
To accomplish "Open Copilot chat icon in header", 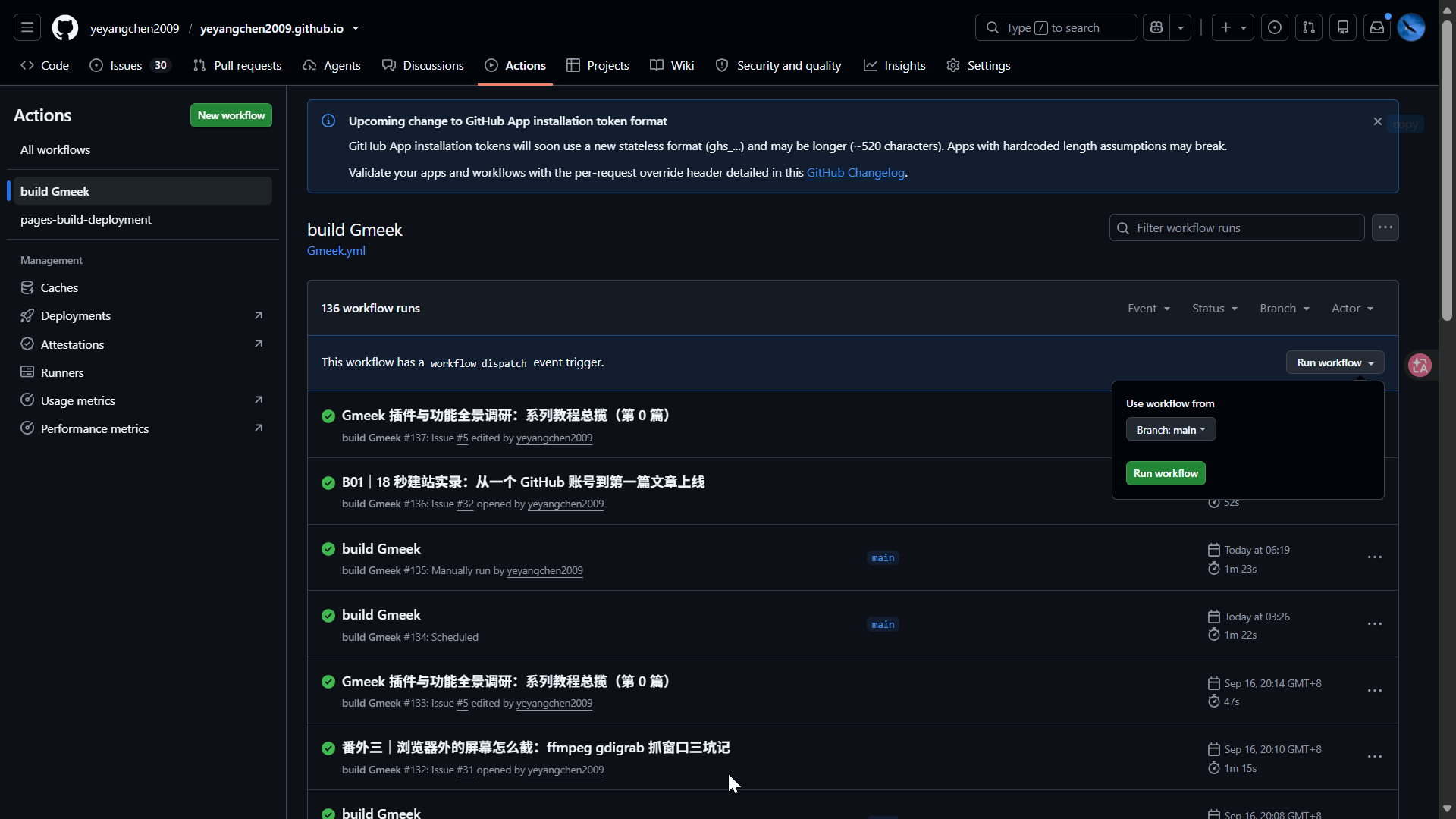I will pos(1156,28).
